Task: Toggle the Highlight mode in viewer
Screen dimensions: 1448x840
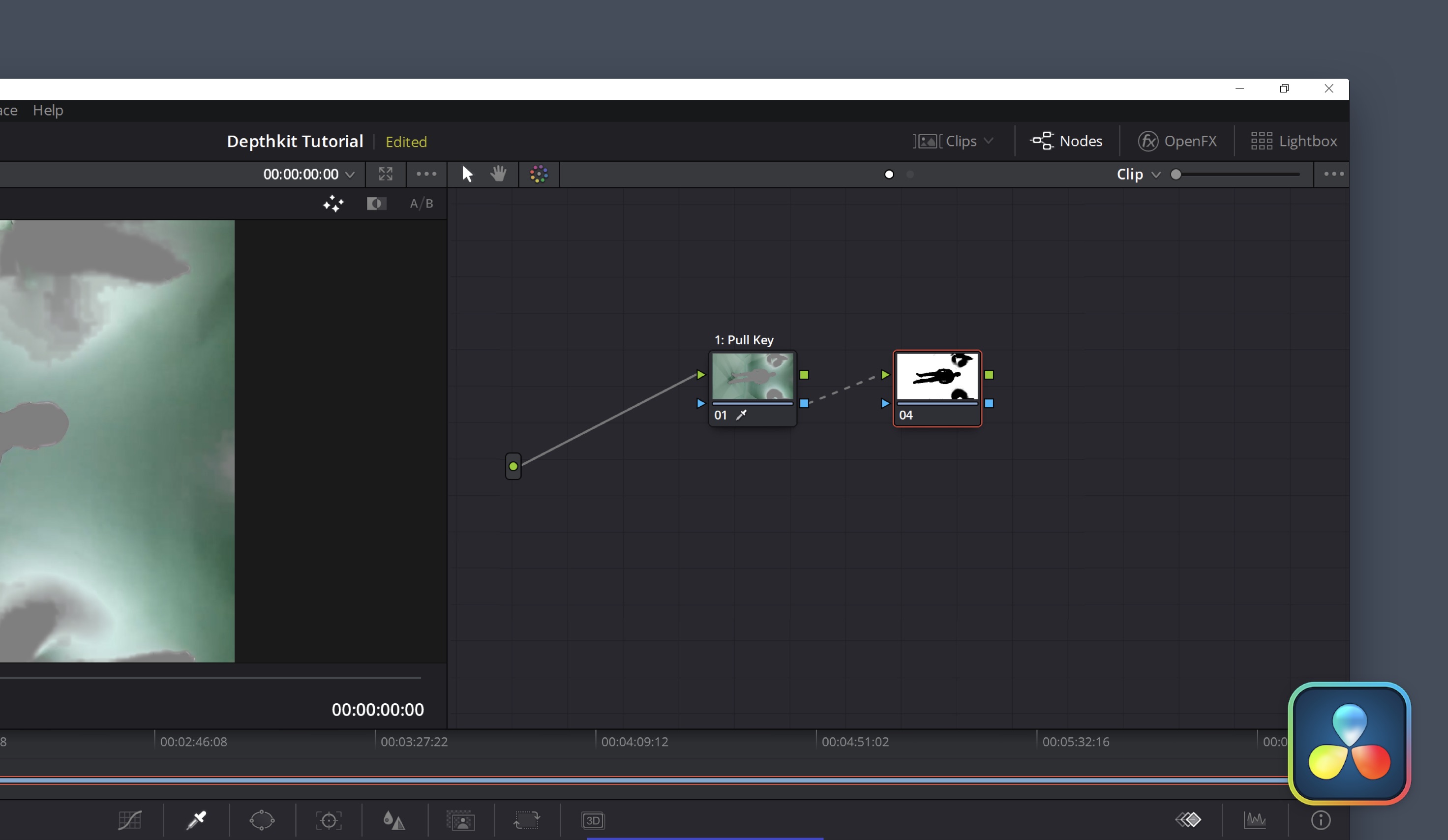Action: (333, 204)
